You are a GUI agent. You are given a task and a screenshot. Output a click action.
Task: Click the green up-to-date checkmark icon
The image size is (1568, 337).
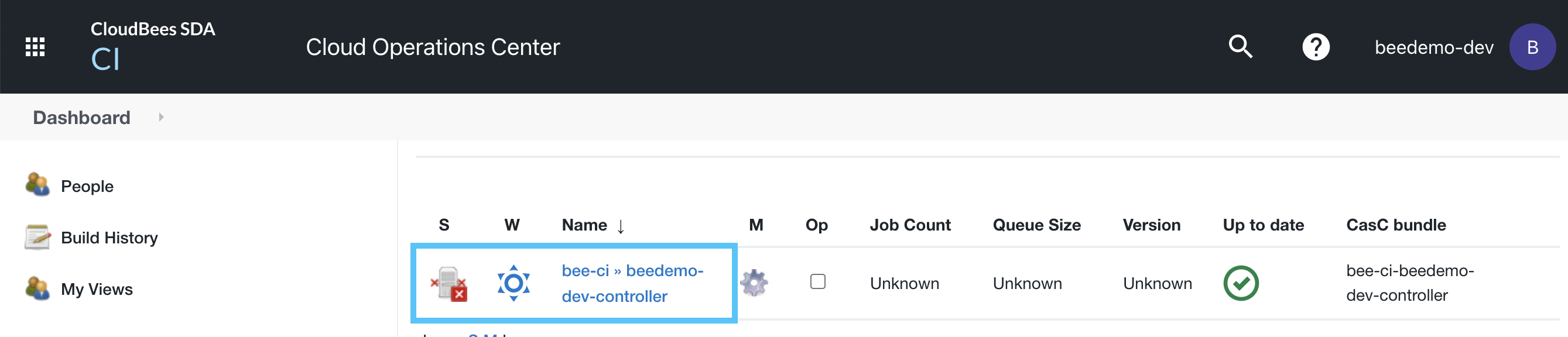(1241, 284)
